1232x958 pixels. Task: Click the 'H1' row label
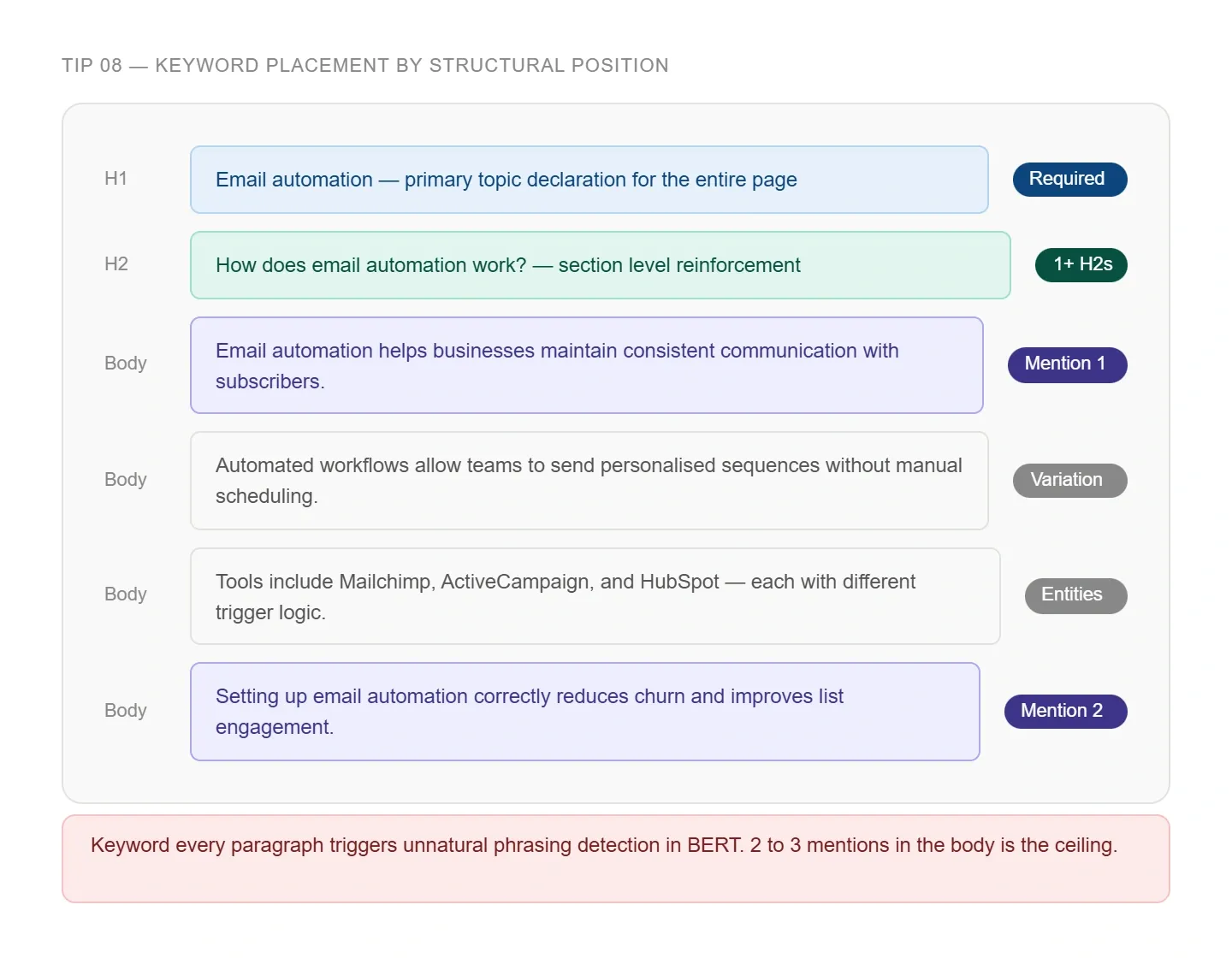[x=115, y=179]
